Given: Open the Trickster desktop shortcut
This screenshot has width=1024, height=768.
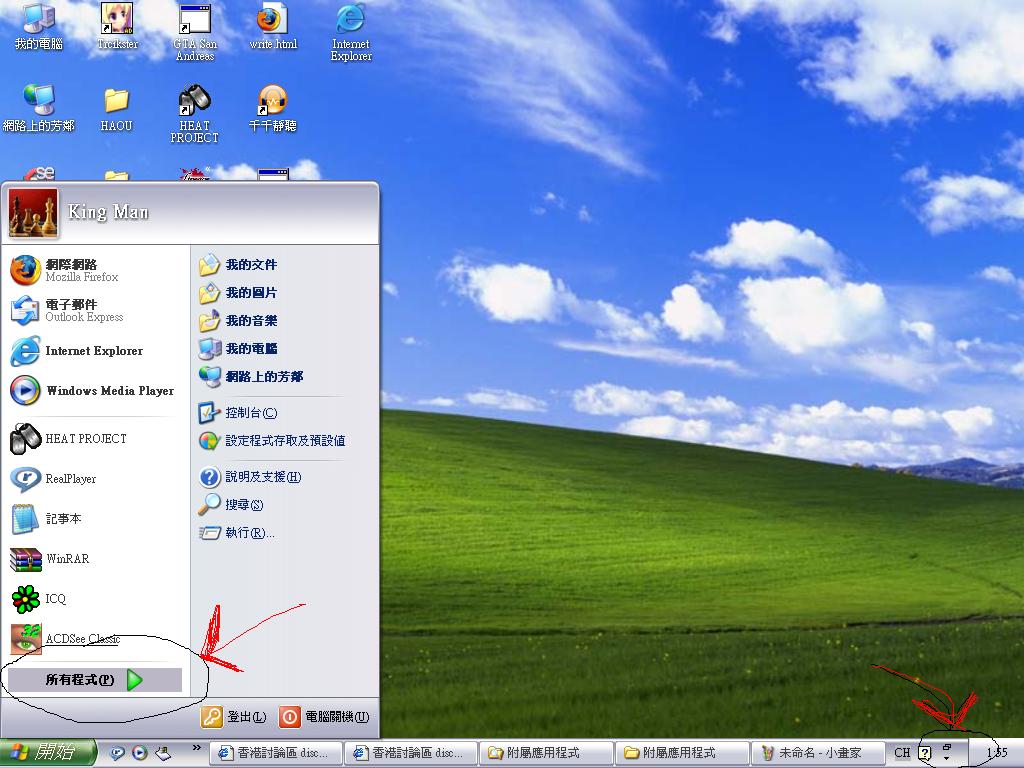Looking at the screenshot, I should [118, 26].
